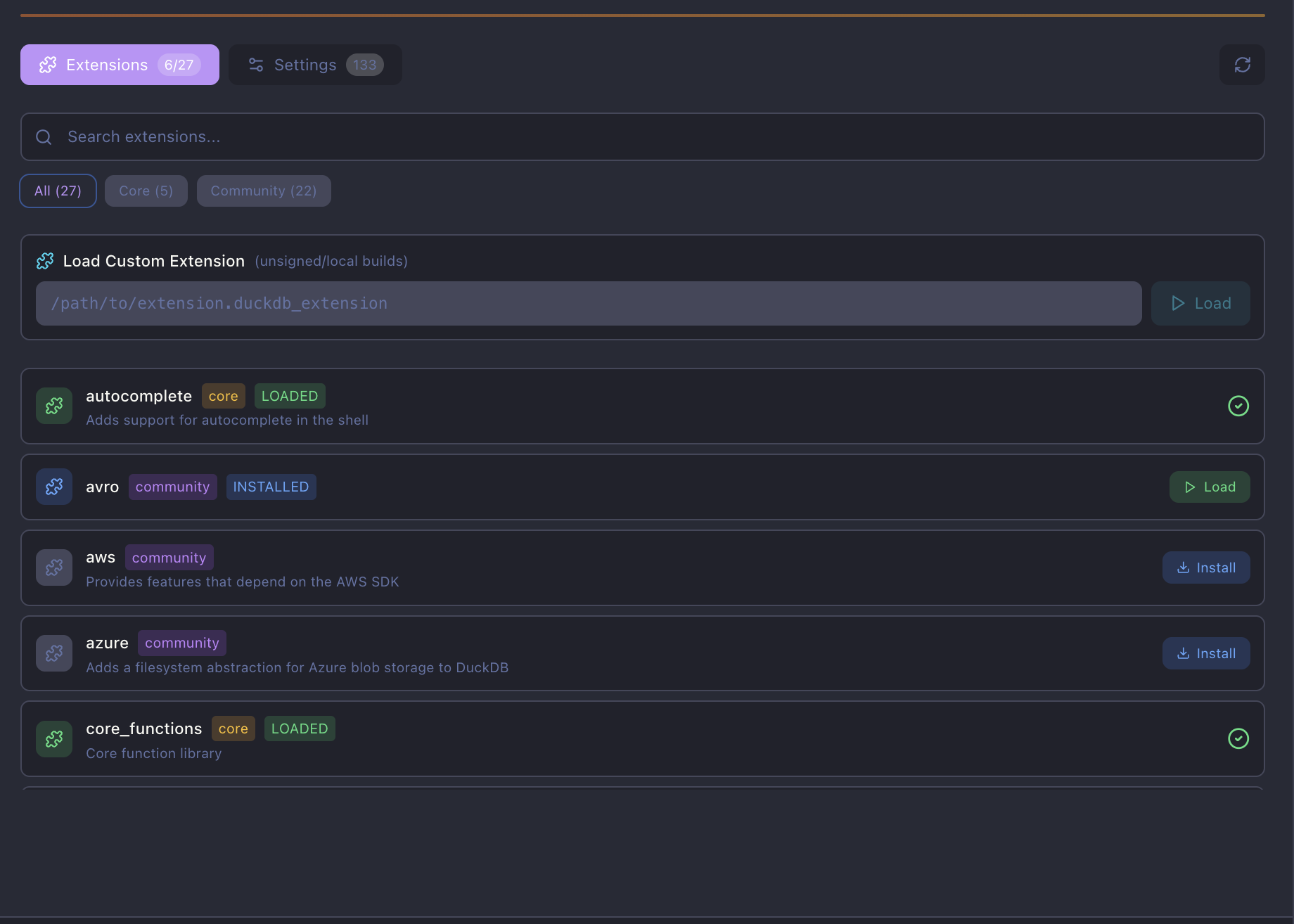Open the Extensions tab
The image size is (1294, 924).
(x=119, y=64)
